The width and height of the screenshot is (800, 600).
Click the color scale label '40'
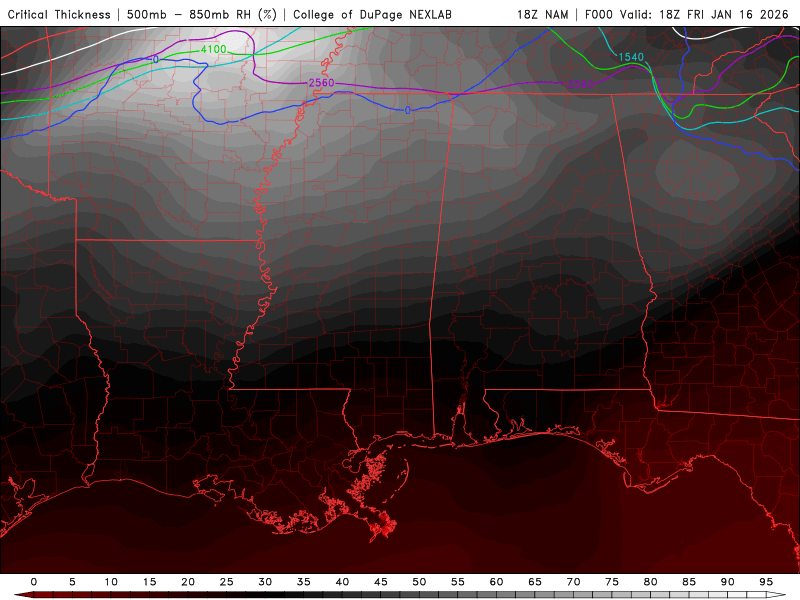coord(342,582)
